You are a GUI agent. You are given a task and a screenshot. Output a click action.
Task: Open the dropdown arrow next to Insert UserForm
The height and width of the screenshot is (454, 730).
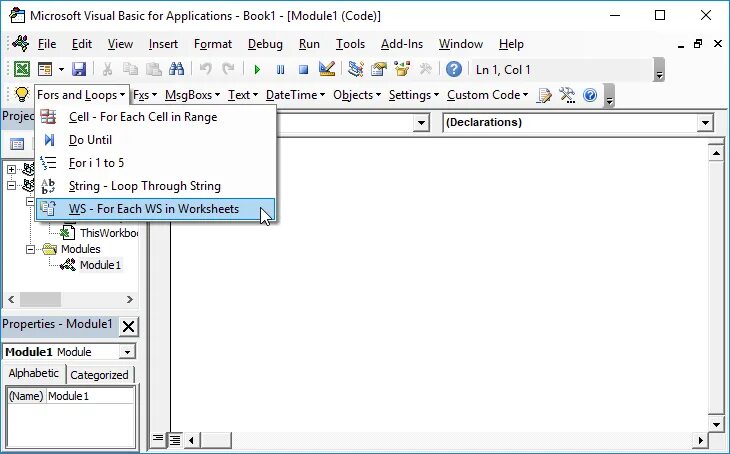pyautogui.click(x=61, y=70)
